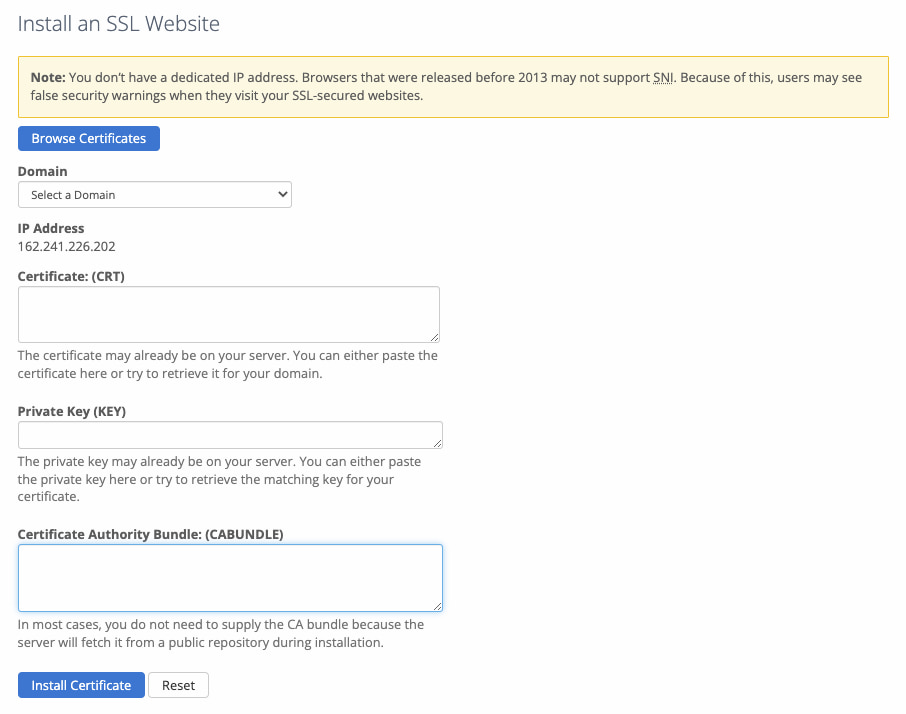Viewport: 906px width, 714px height.
Task: Click inside the Certificate Authority Bundle text area
Action: pyautogui.click(x=228, y=577)
